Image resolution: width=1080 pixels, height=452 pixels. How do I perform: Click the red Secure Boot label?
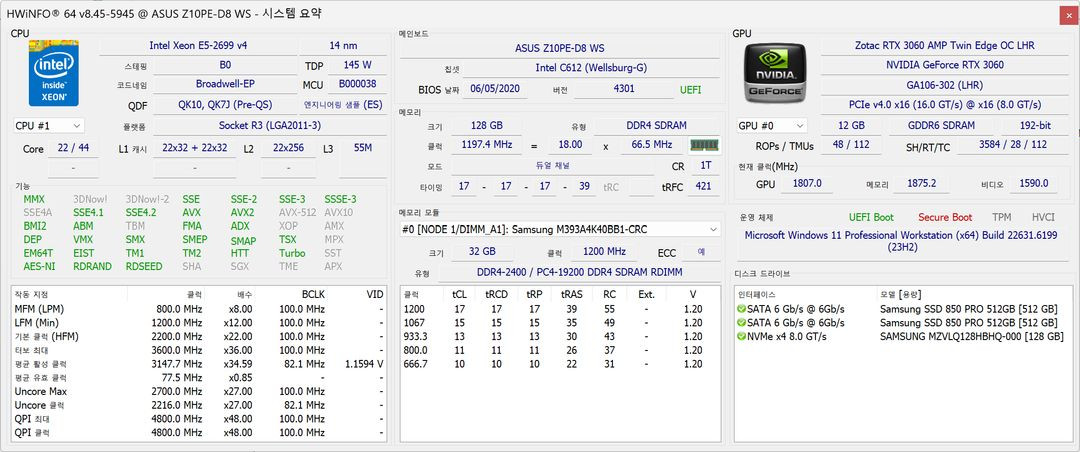944,217
